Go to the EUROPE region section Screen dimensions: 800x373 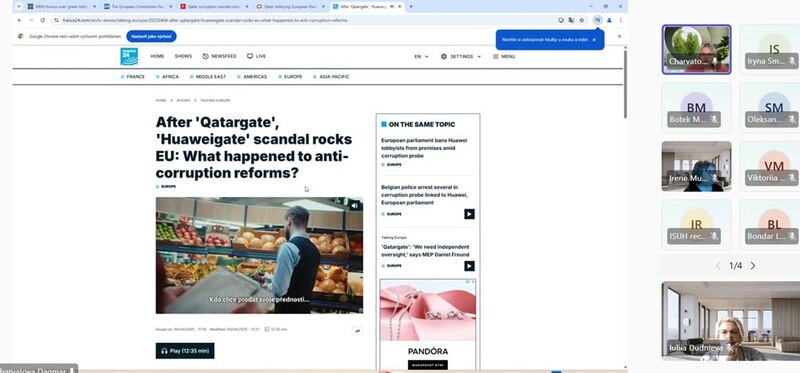tap(290, 77)
